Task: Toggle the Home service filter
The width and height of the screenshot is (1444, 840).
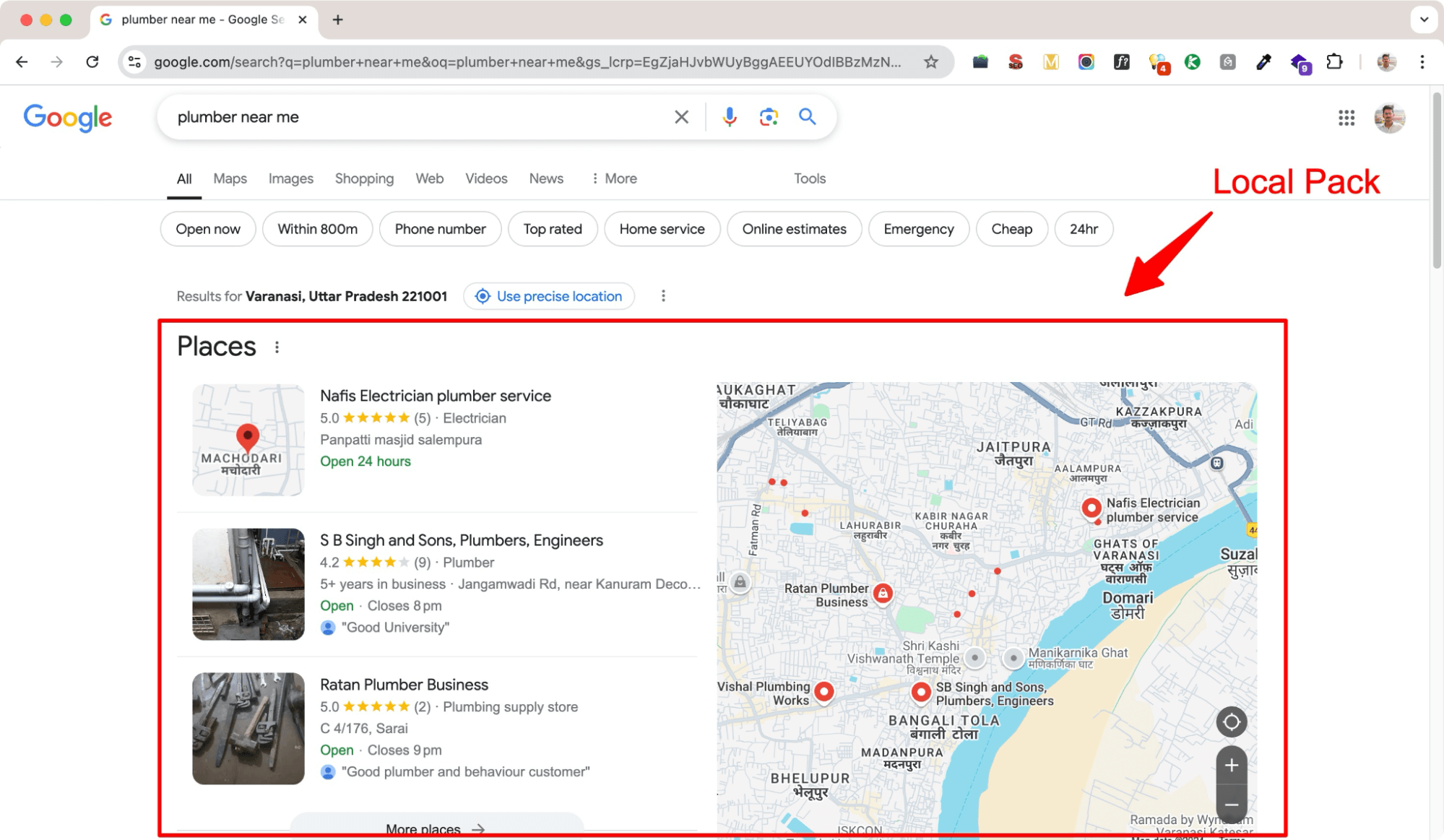Action: click(x=662, y=229)
